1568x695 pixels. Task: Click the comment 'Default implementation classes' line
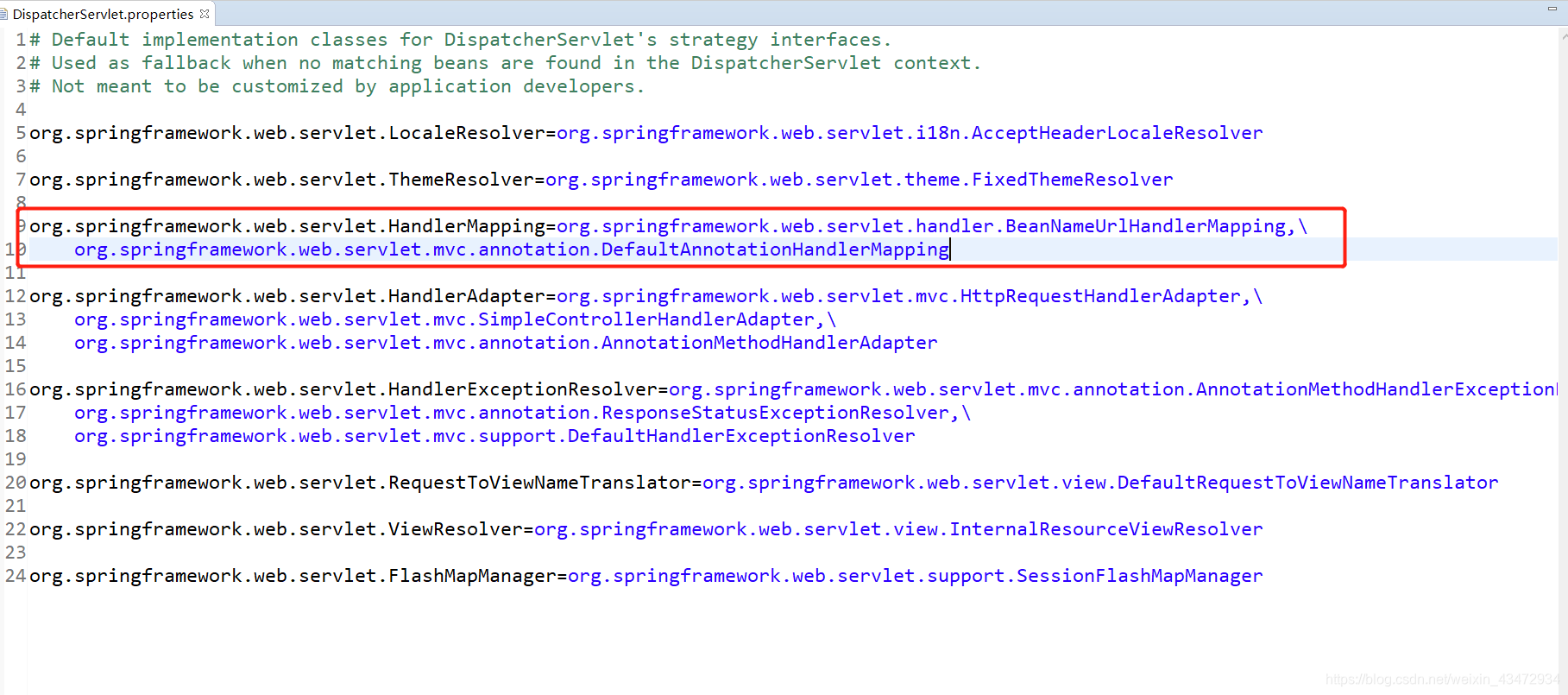tap(460, 40)
